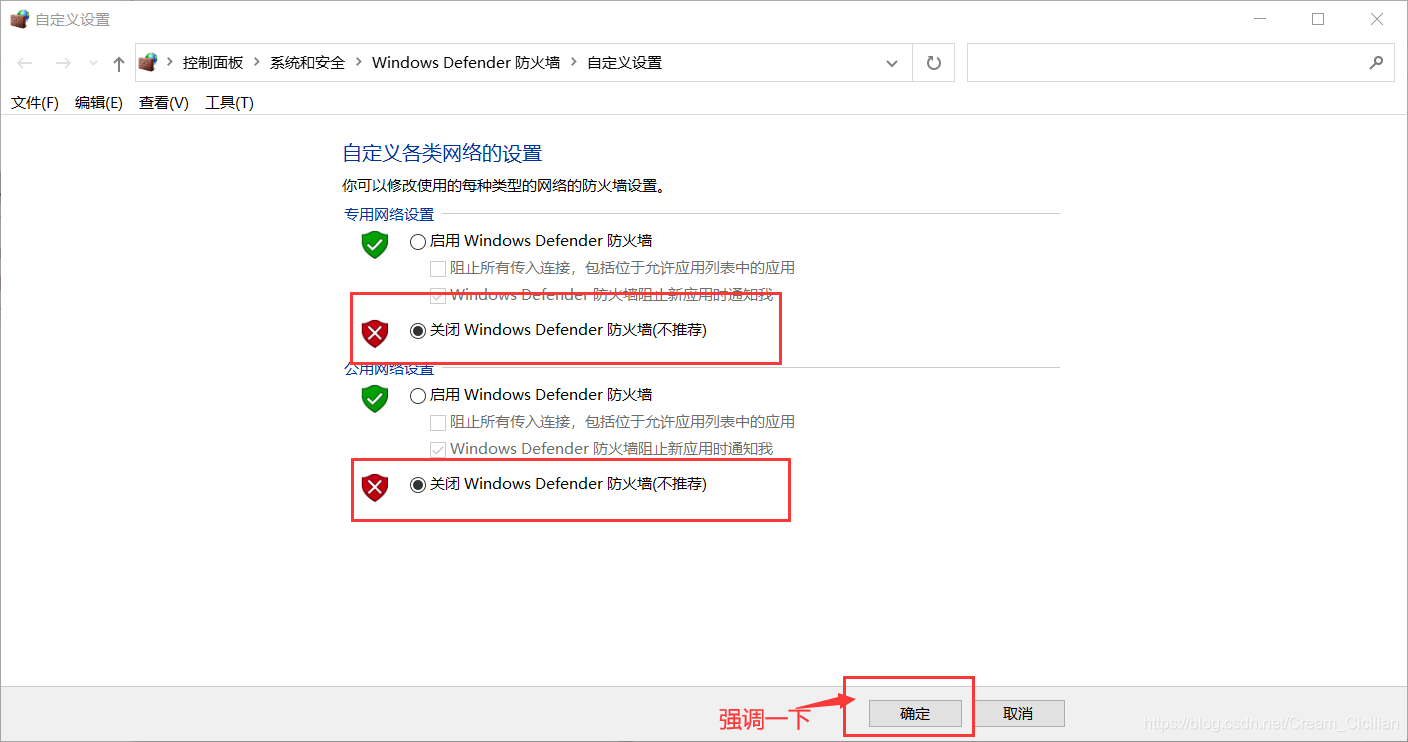Open the 文件(F) menu
This screenshot has width=1408, height=742.
pos(35,102)
